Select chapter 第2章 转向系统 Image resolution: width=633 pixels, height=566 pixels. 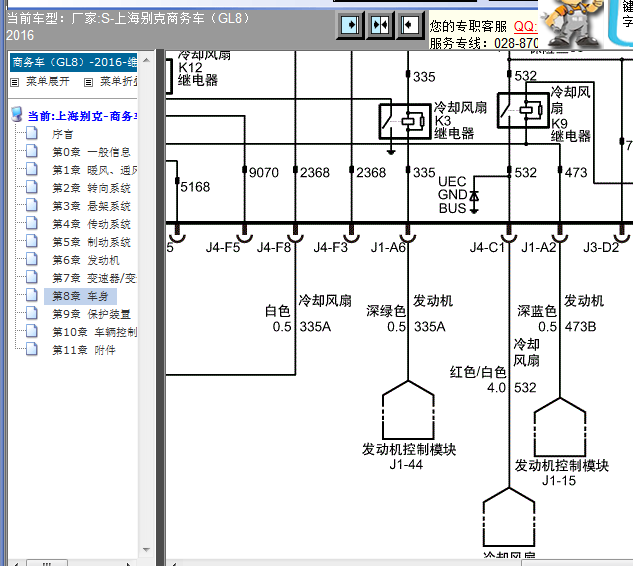point(91,188)
